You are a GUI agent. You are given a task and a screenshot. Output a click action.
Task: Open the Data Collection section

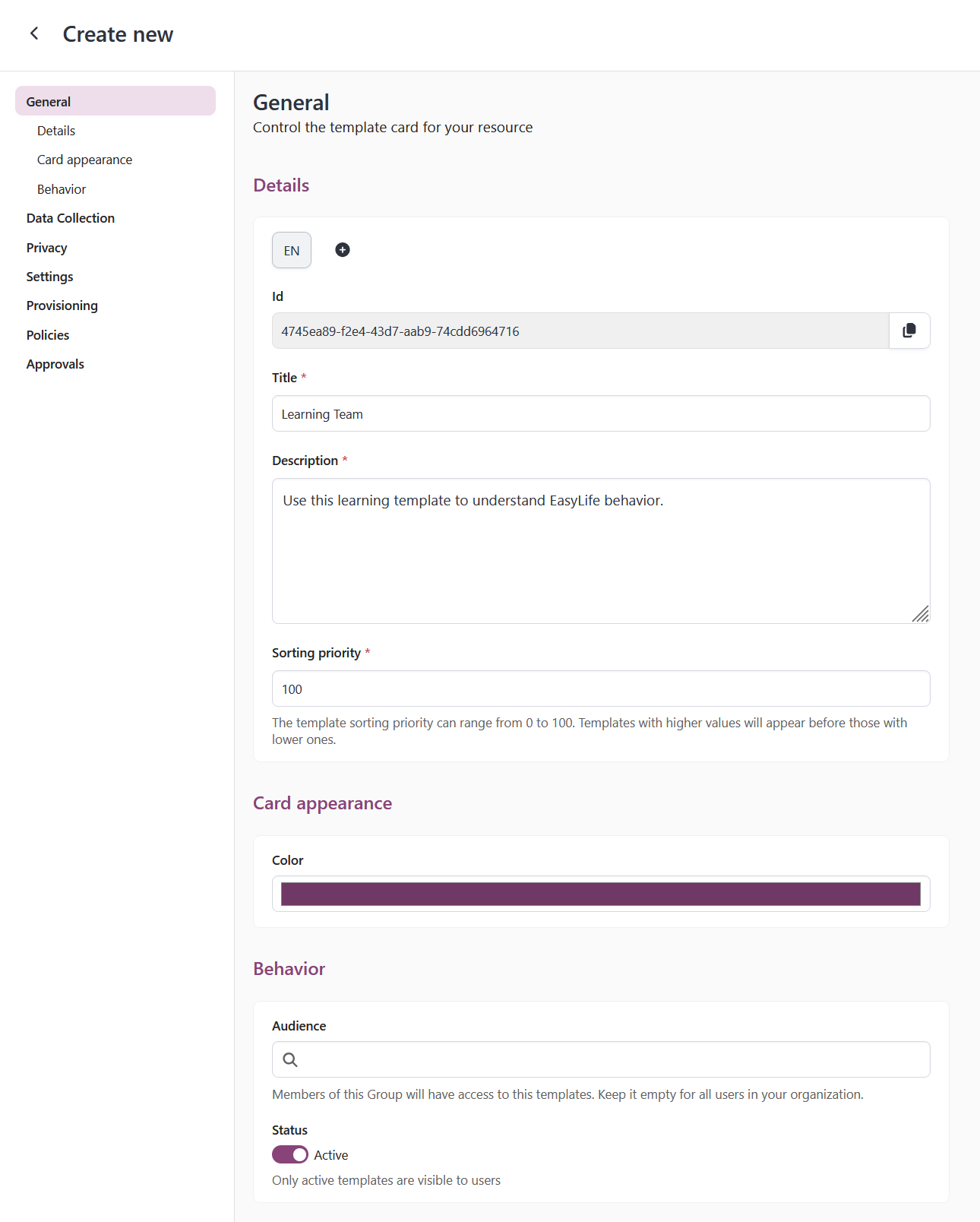pyautogui.click(x=71, y=218)
